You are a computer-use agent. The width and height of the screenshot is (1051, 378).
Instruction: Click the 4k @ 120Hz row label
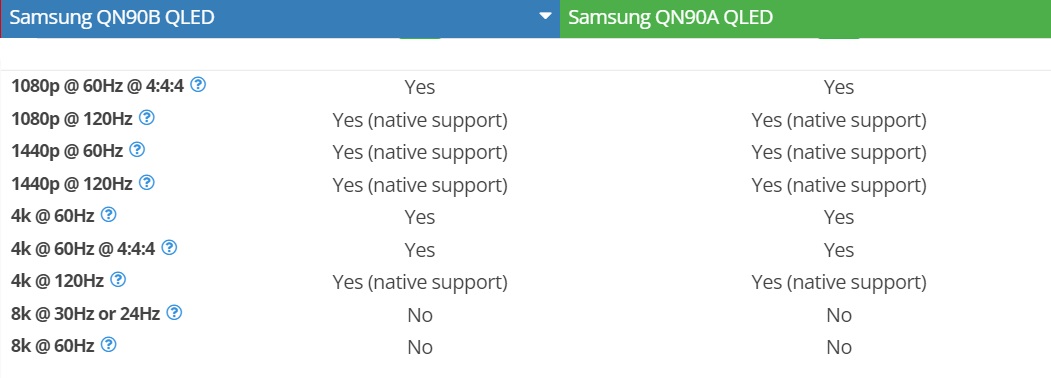[58, 281]
